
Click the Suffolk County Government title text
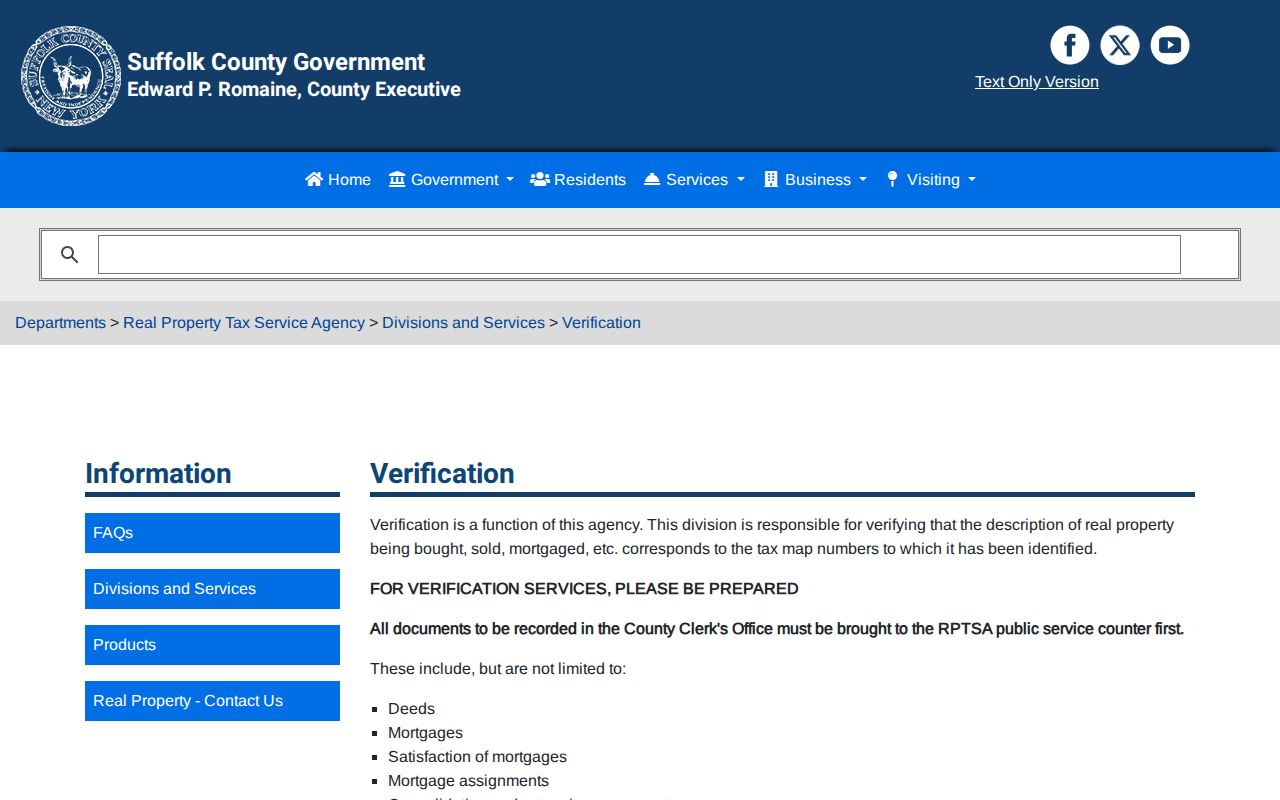click(276, 62)
